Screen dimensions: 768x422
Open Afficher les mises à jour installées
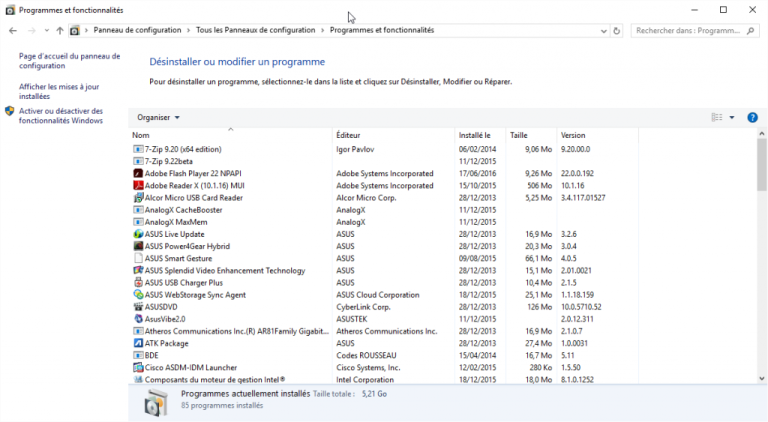click(59, 92)
